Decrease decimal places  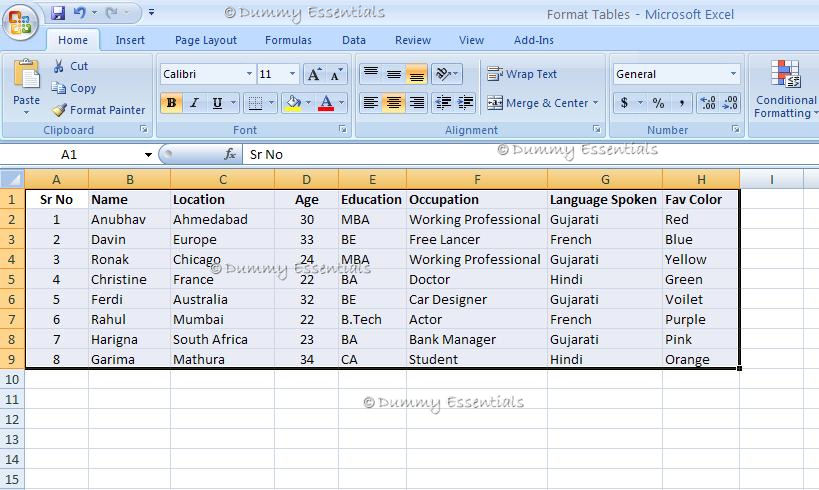point(730,103)
